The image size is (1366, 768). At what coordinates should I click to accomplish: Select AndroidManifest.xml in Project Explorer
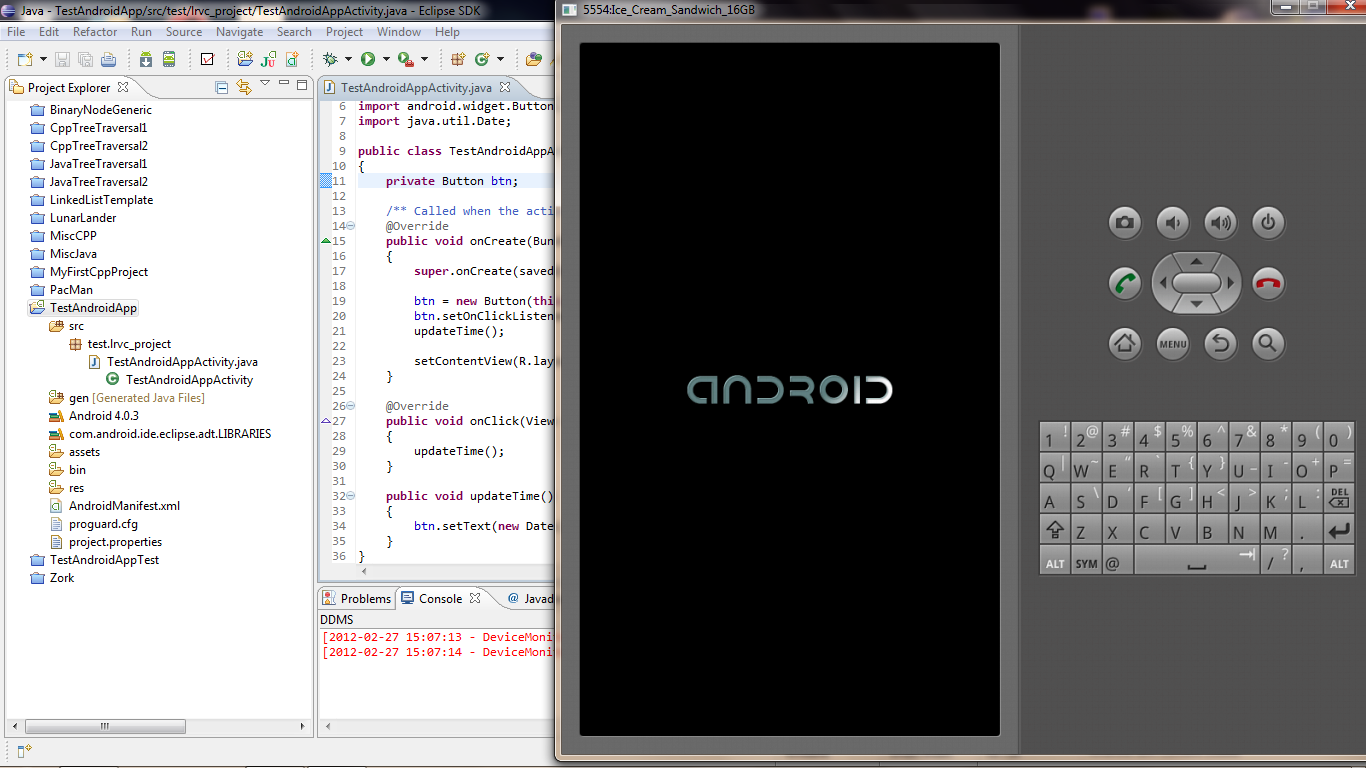(115, 506)
